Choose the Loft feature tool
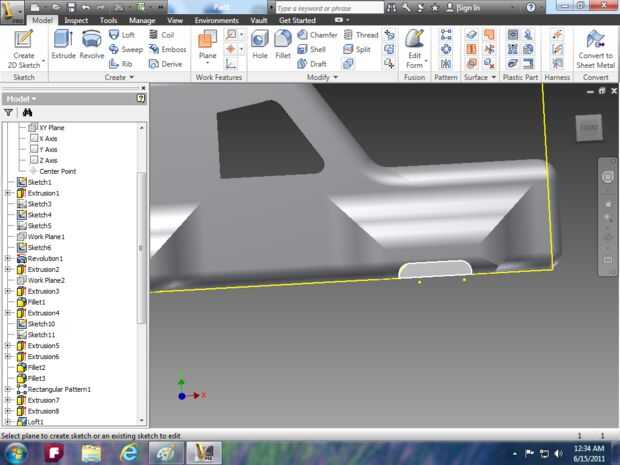620x465 pixels. (x=122, y=35)
